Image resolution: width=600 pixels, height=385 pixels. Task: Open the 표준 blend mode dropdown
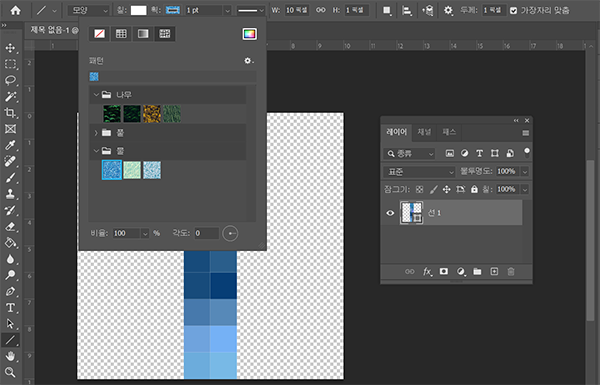(419, 172)
